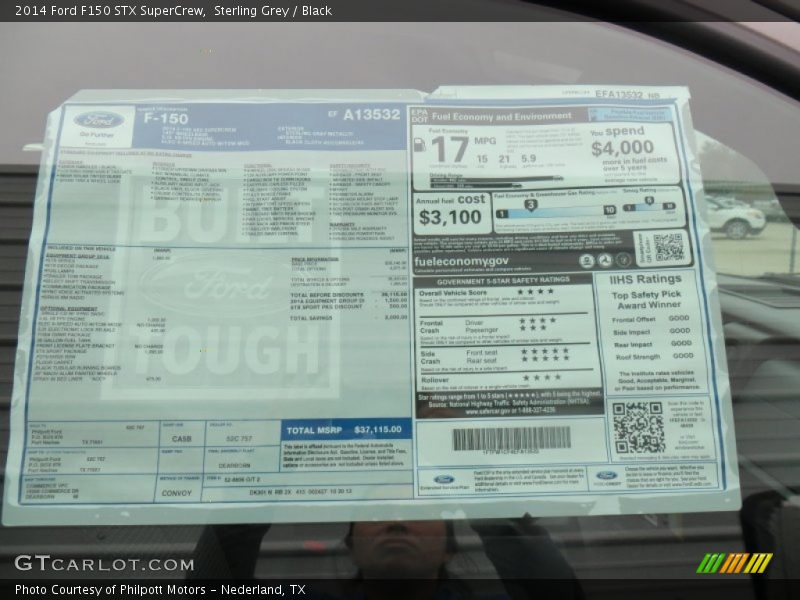Click 'Photo Courtesy of Philpott Motors' caption
The height and width of the screenshot is (600, 800).
(x=110, y=590)
